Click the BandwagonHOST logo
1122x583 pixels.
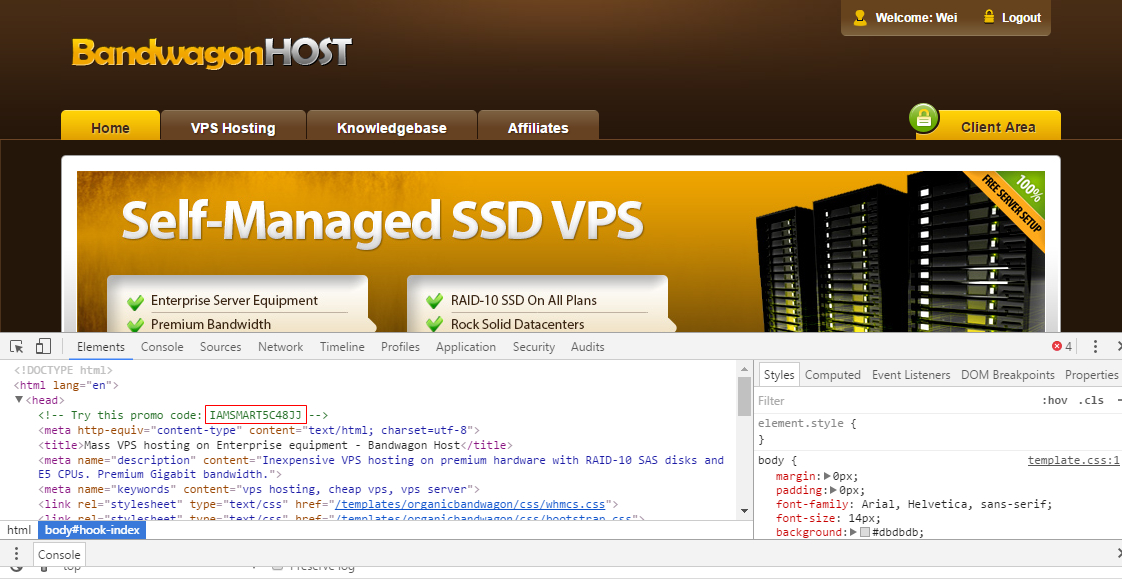click(x=212, y=53)
